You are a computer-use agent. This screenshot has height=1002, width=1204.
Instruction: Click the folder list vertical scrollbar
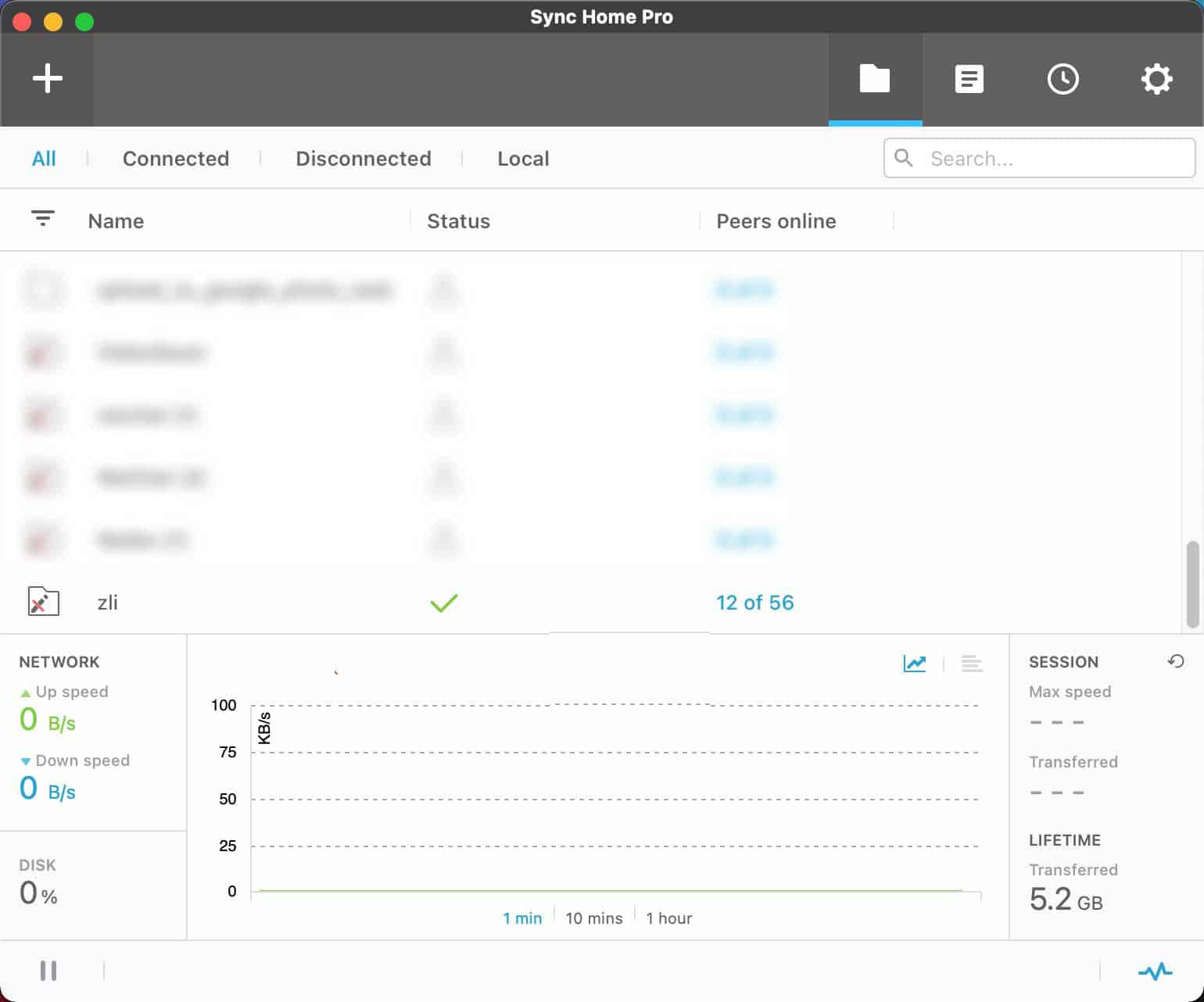[x=1192, y=584]
